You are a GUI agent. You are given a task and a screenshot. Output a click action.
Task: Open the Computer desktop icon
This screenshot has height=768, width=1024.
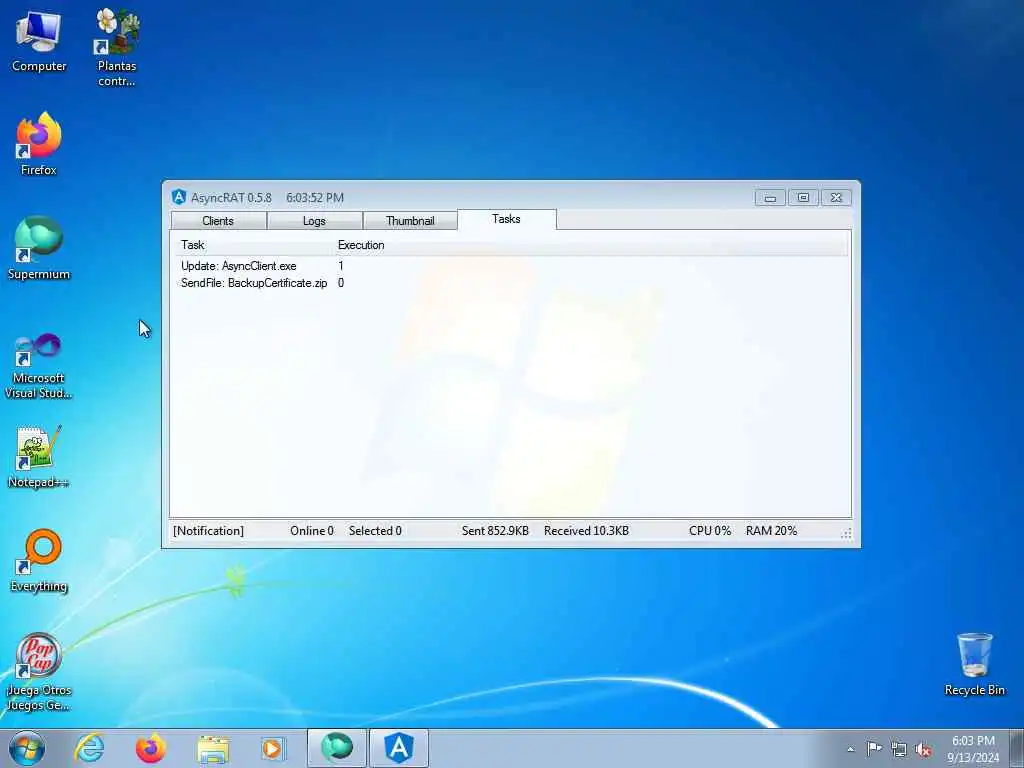click(39, 40)
